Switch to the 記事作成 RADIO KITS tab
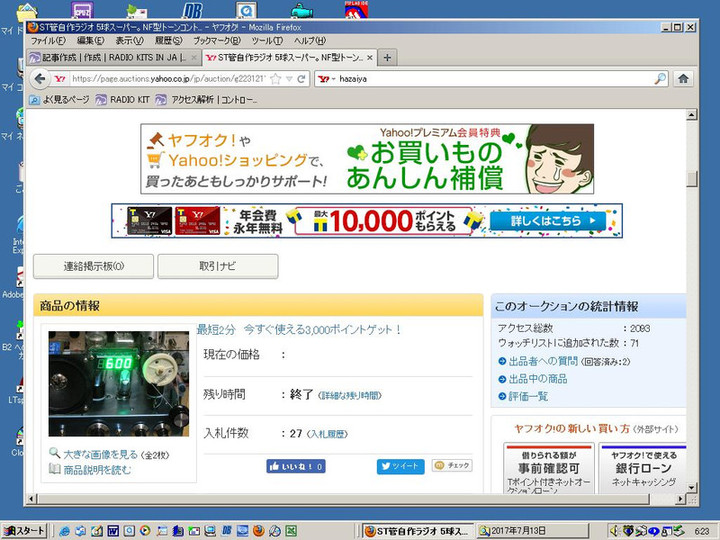 click(x=112, y=58)
